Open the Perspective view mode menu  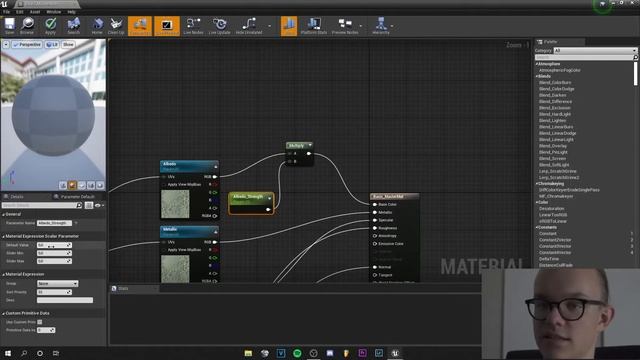[27, 44]
